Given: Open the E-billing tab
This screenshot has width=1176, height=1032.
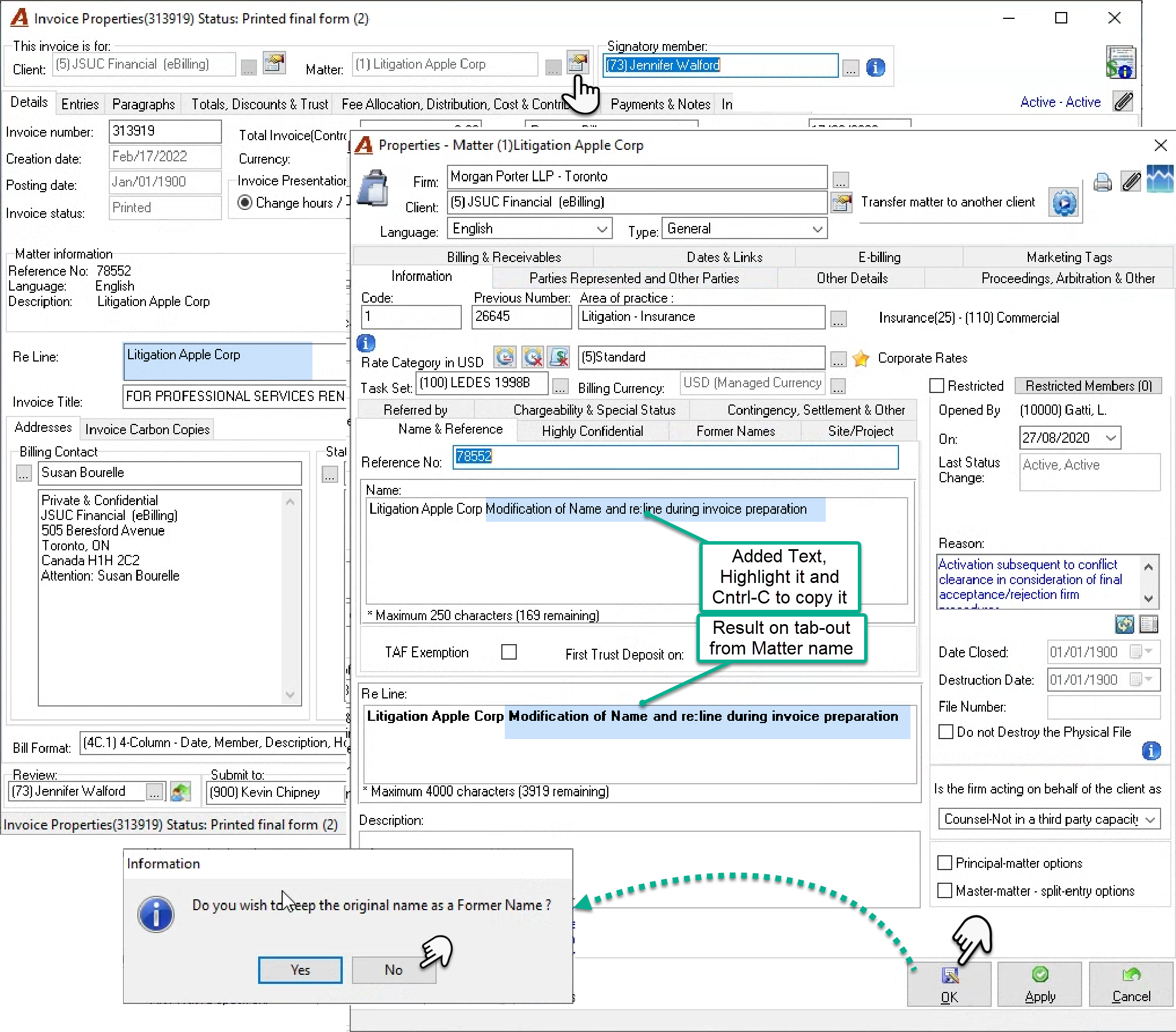Looking at the screenshot, I should click(x=879, y=257).
